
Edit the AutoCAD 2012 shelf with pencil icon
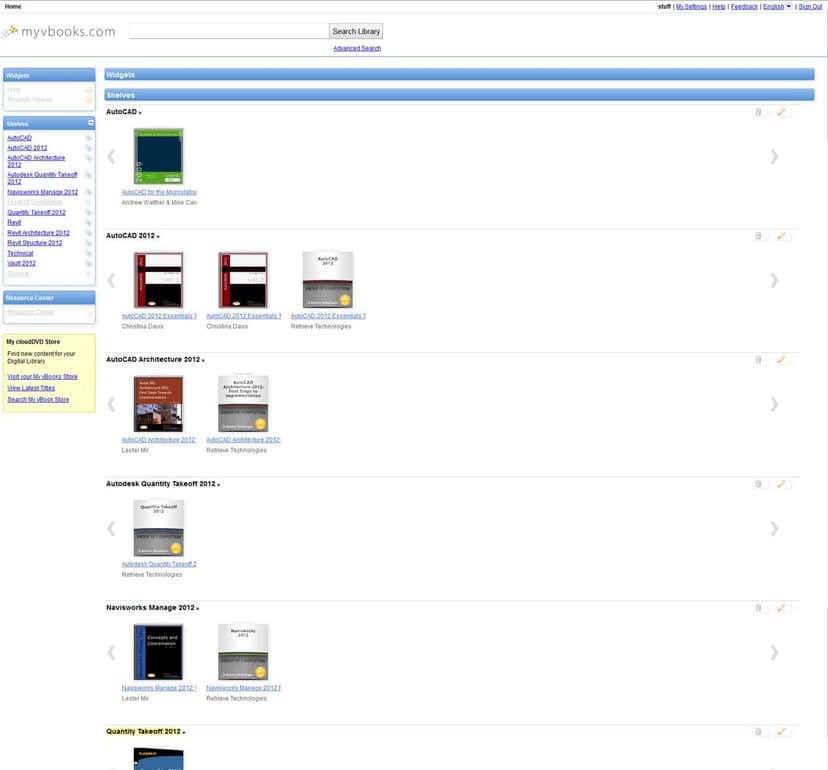click(x=781, y=236)
